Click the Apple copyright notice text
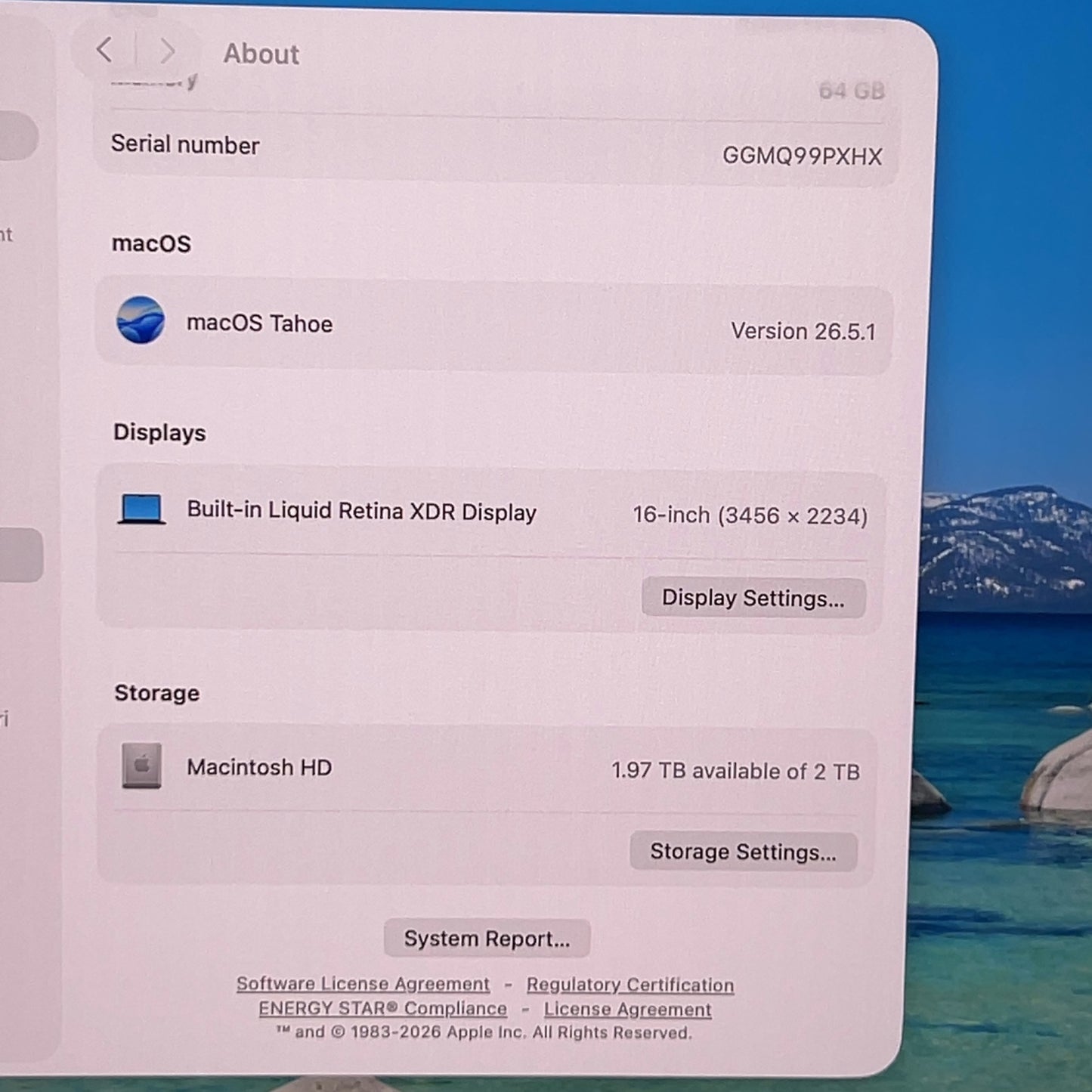 pos(484,1032)
